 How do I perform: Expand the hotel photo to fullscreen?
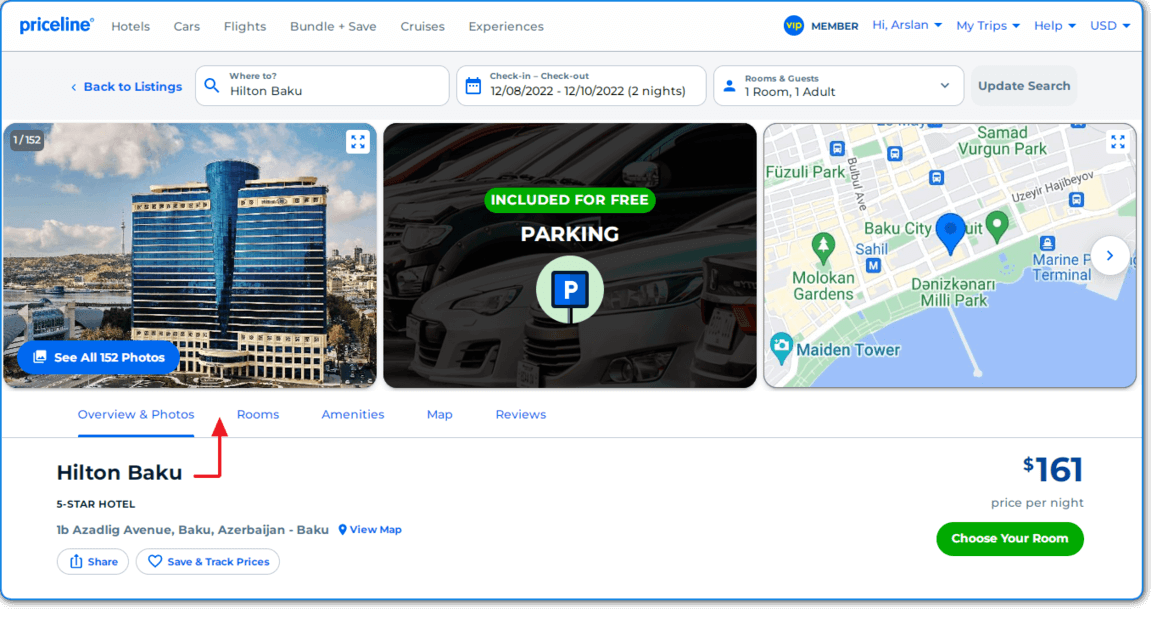pos(358,141)
